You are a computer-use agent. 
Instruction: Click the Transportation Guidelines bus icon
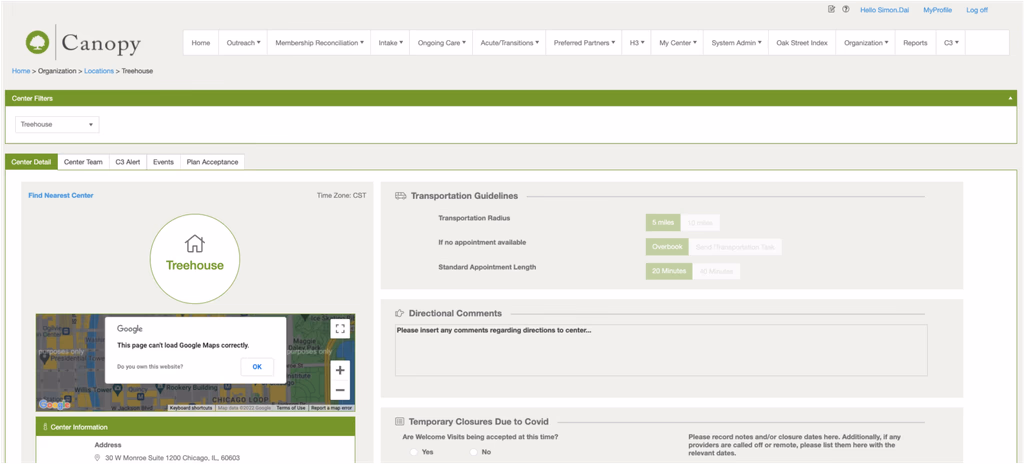(x=400, y=195)
